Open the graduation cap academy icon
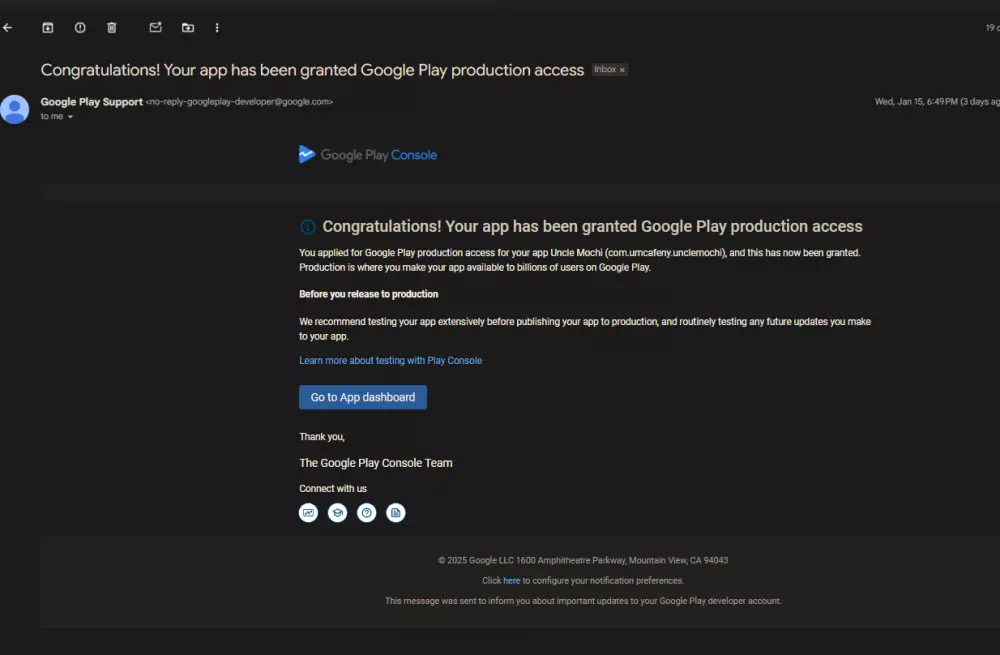Image resolution: width=1000 pixels, height=655 pixels. tap(338, 513)
